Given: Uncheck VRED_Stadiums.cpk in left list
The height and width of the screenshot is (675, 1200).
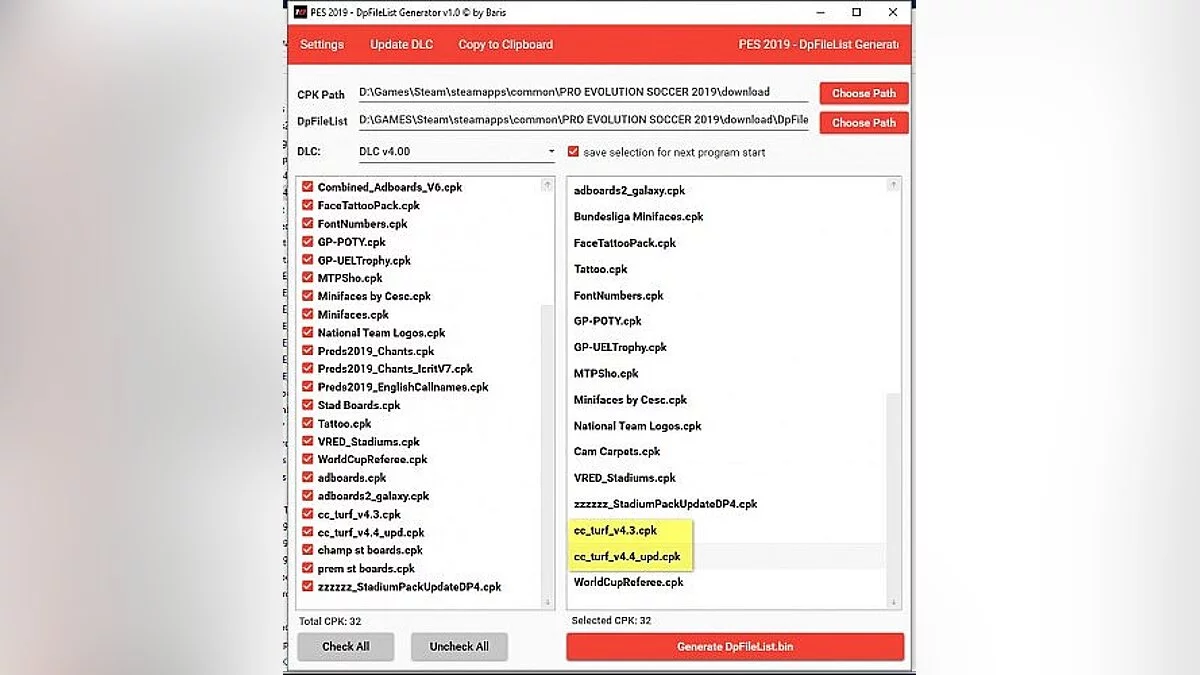Looking at the screenshot, I should [x=308, y=442].
